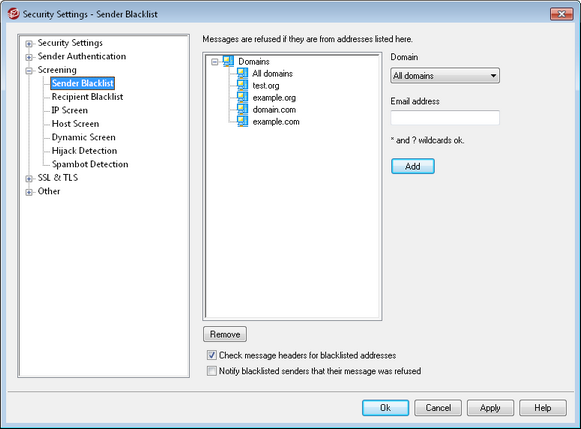
Task: Click the icon beside All domains
Action: (242, 73)
